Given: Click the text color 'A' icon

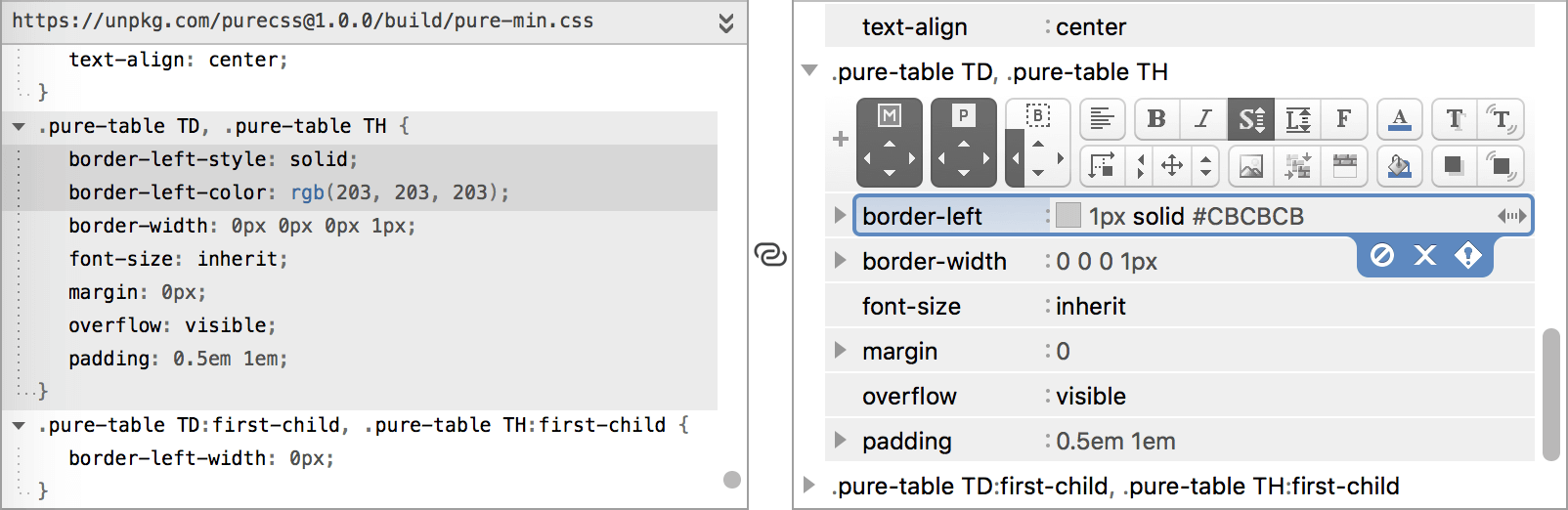Looking at the screenshot, I should point(1399,119).
